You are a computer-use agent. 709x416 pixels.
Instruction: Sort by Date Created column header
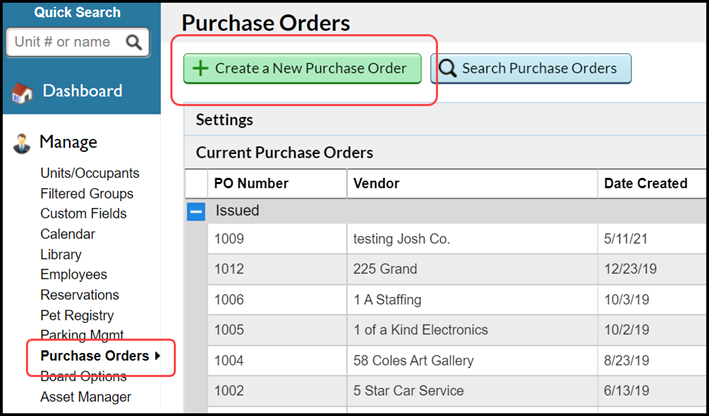653,183
